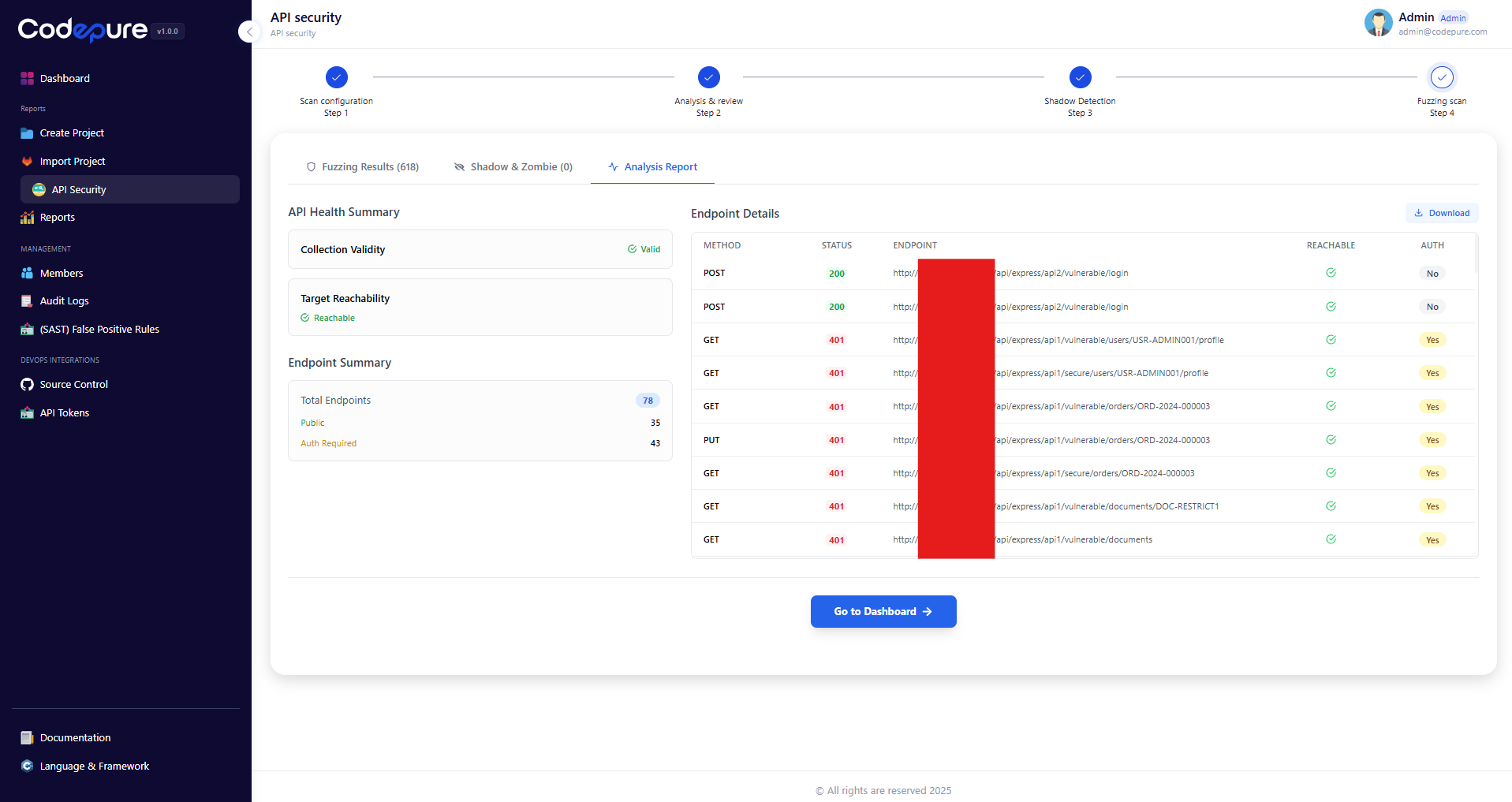This screenshot has width=1512, height=802.
Task: Click the Documentation book icon
Action: [27, 738]
